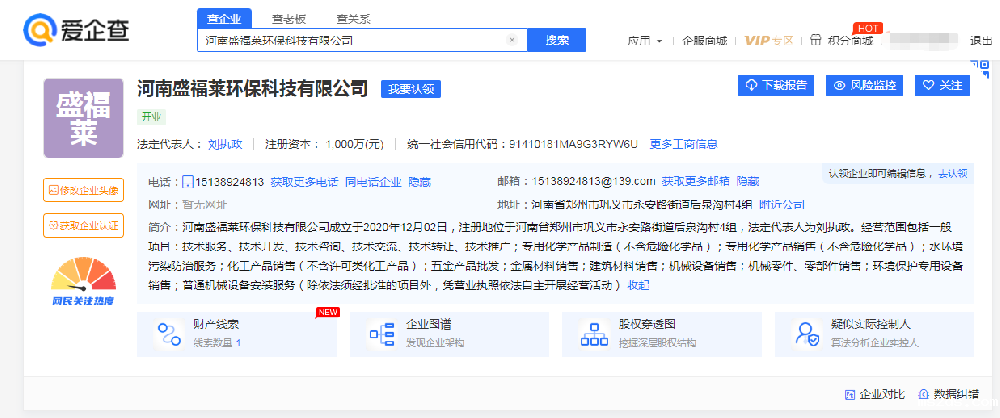Click 数据纠错 at bottom
The width and height of the screenshot is (1000, 418).
point(948,394)
